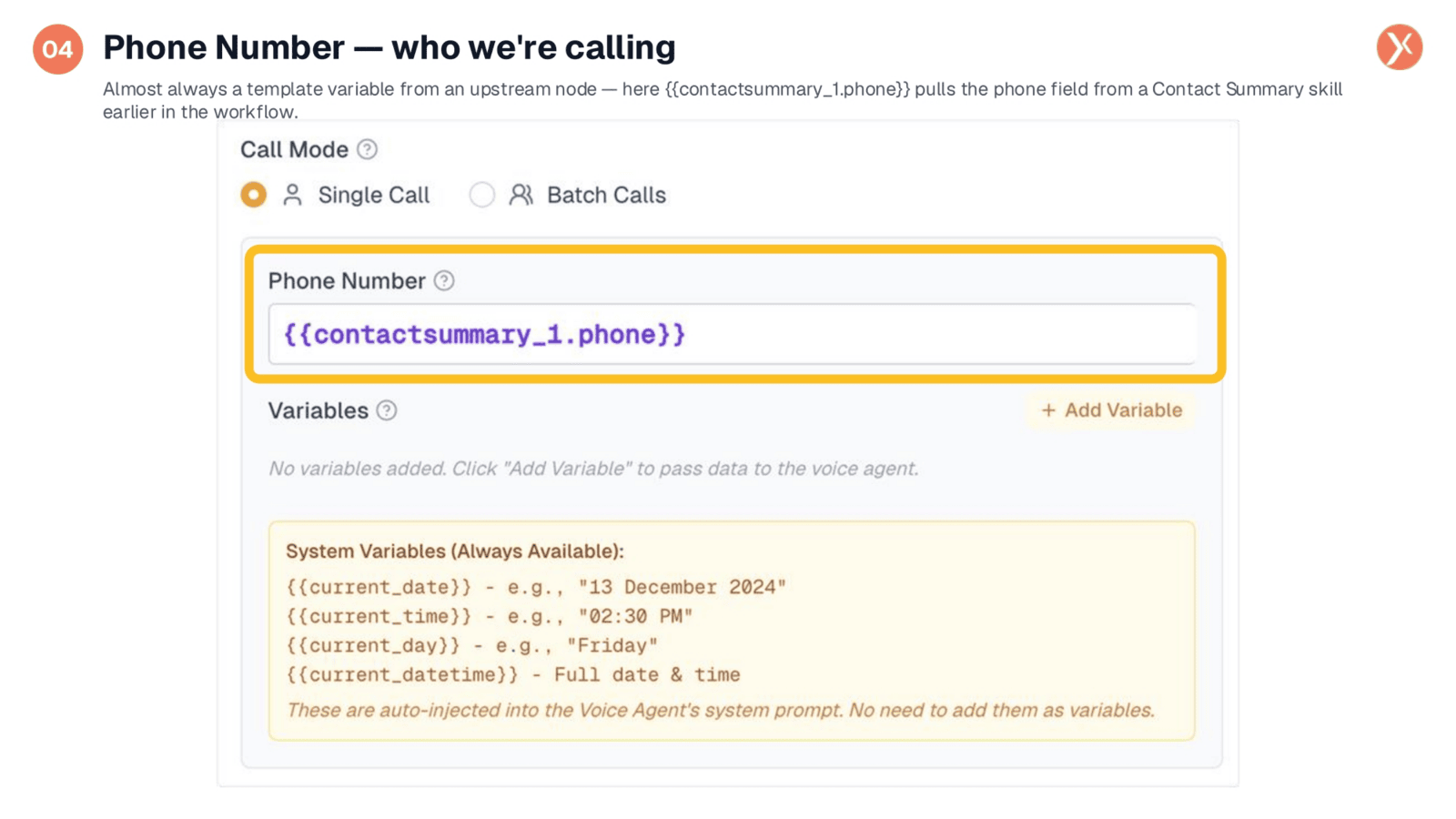Viewport: 1456px width, 819px height.
Task: Click the 'These are auto-injected' note text
Action: point(721,710)
